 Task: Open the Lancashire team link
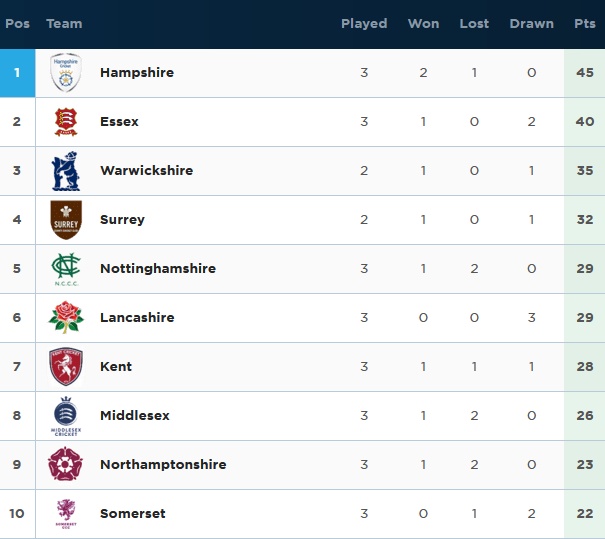click(137, 318)
